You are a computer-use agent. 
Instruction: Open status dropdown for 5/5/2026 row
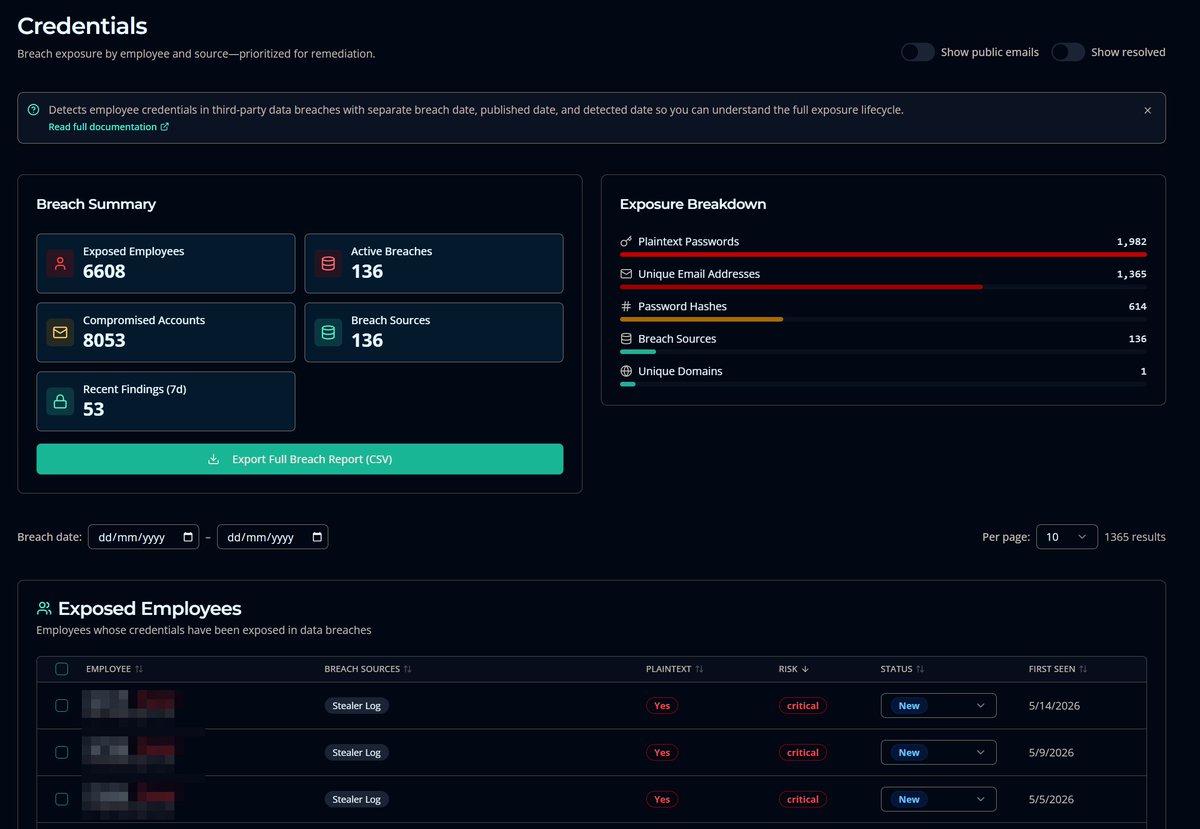[x=939, y=799]
